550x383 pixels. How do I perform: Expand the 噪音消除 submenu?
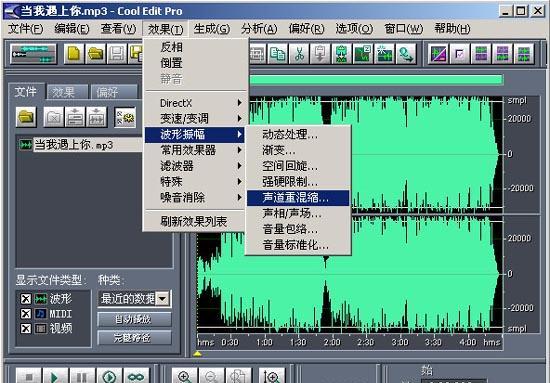[194, 197]
